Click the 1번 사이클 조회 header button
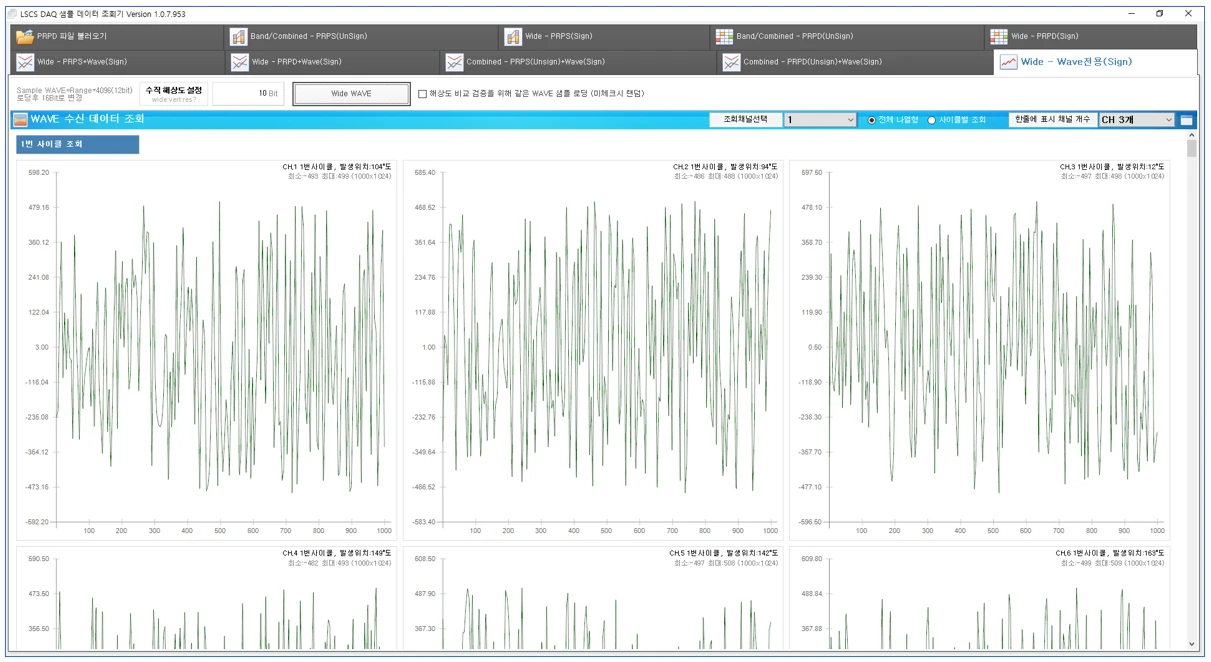1211x662 pixels. pos(78,144)
